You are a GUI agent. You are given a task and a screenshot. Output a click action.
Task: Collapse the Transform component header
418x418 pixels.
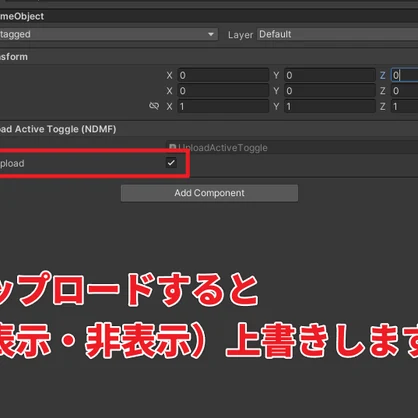tap(209, 57)
